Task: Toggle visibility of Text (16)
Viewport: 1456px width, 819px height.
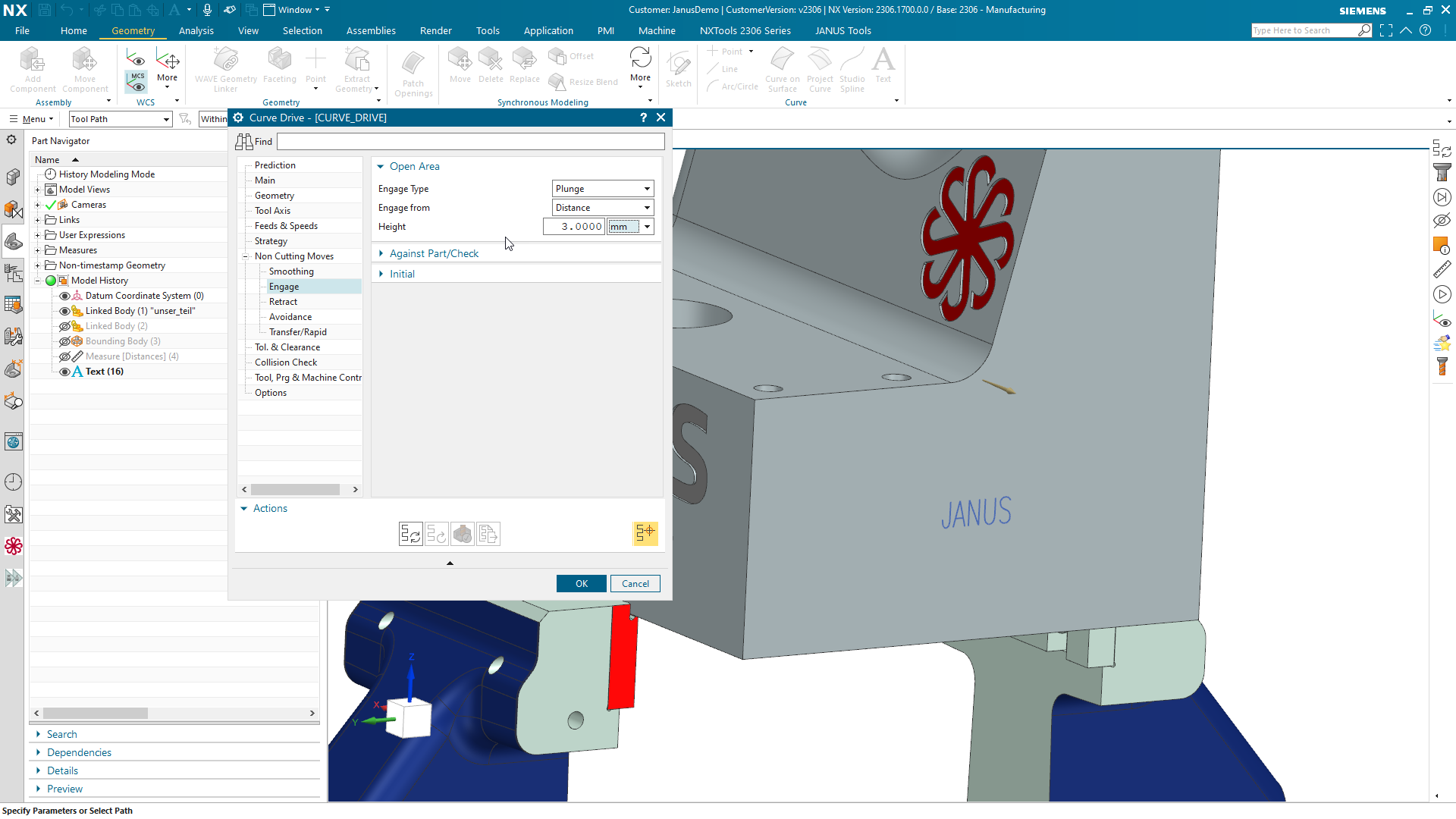Action: pos(65,372)
